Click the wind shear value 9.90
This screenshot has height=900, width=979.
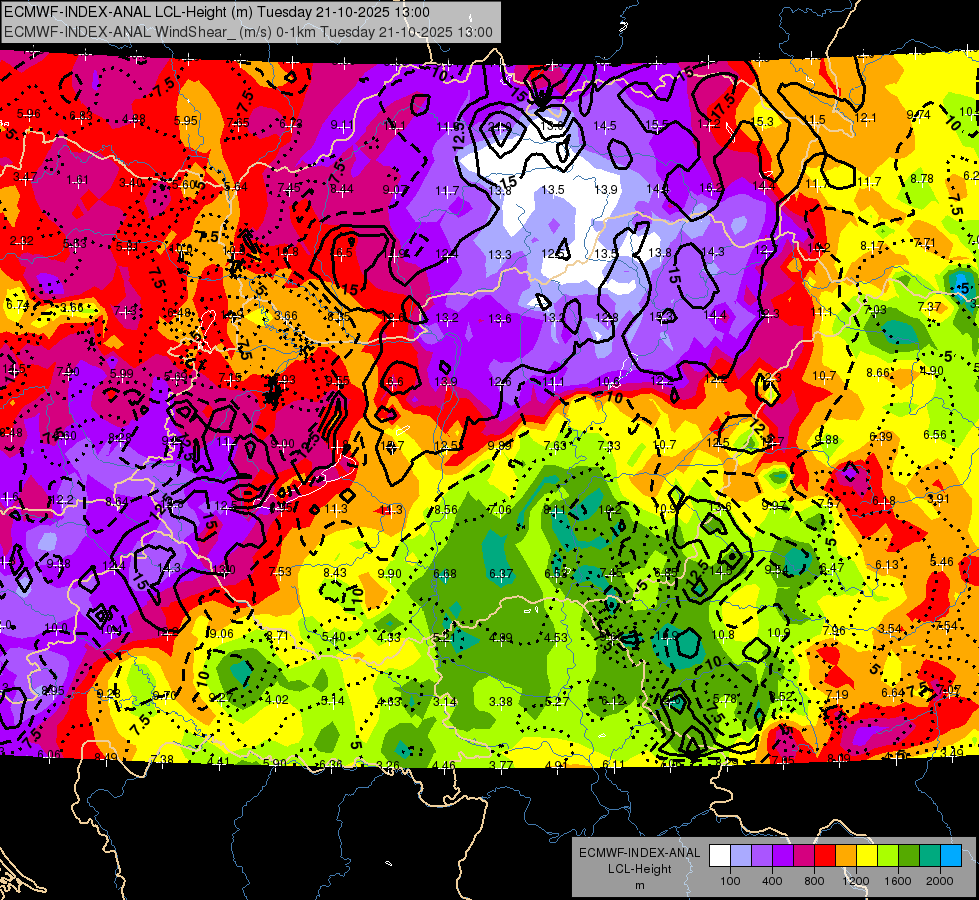click(x=390, y=573)
